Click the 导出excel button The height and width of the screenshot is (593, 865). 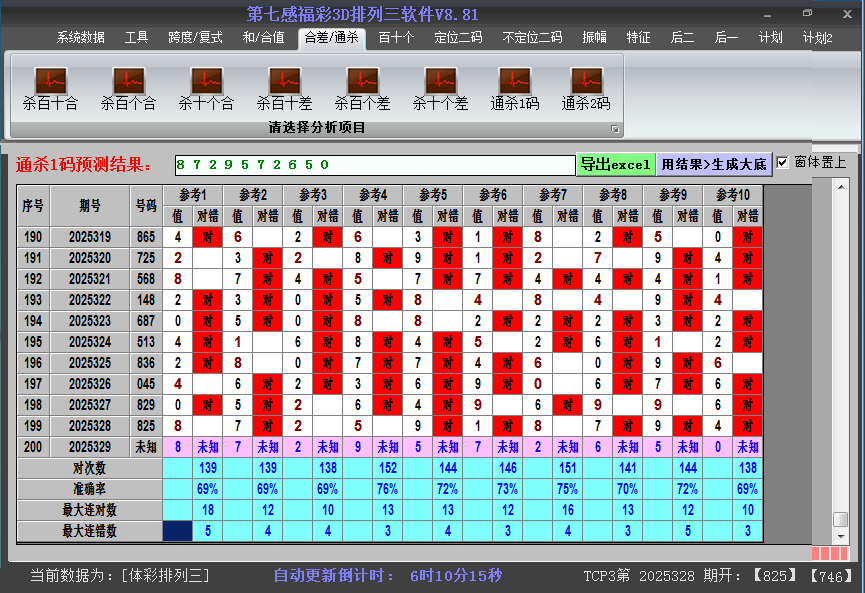tap(615, 164)
